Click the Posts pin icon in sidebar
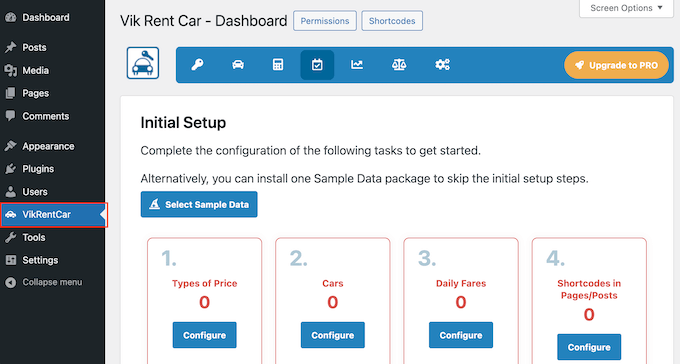This screenshot has height=364, width=680. (11, 47)
